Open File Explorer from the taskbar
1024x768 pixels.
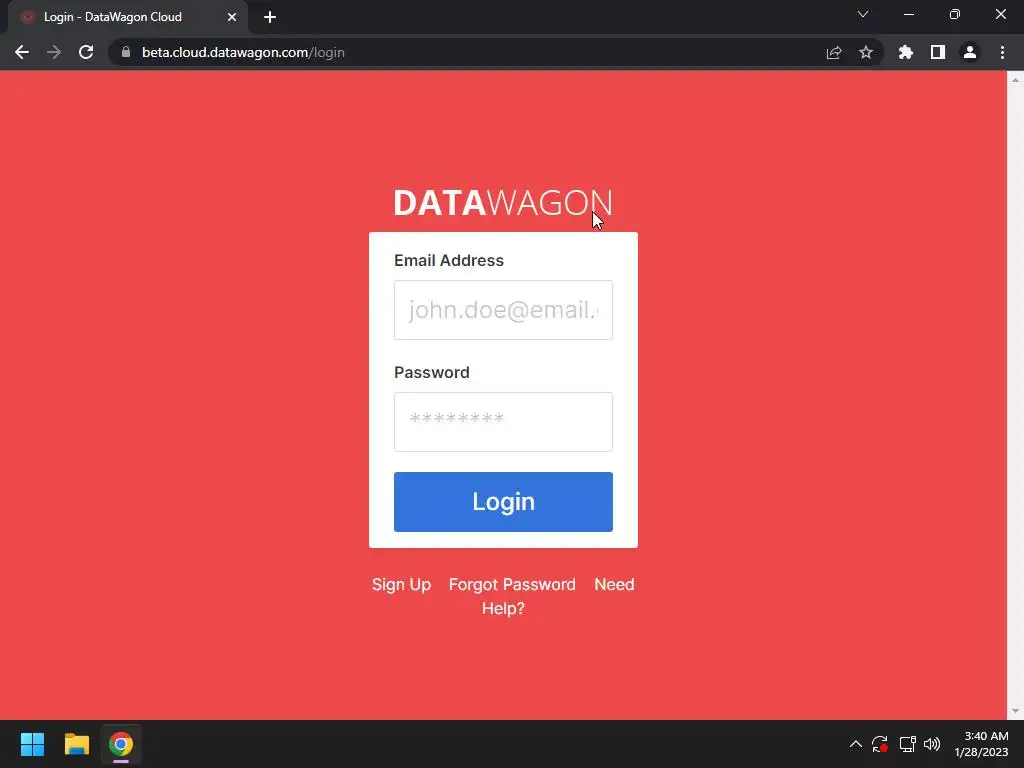pos(76,744)
